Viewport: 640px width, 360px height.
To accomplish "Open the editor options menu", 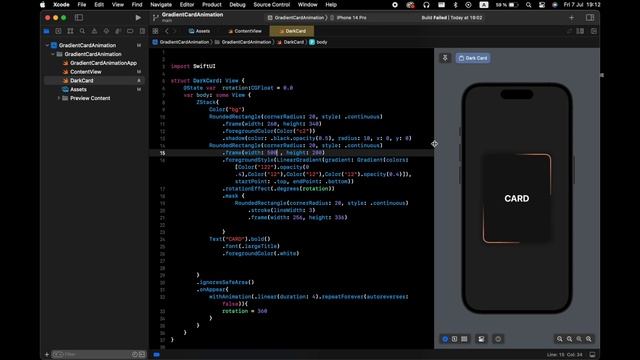I will click(580, 31).
